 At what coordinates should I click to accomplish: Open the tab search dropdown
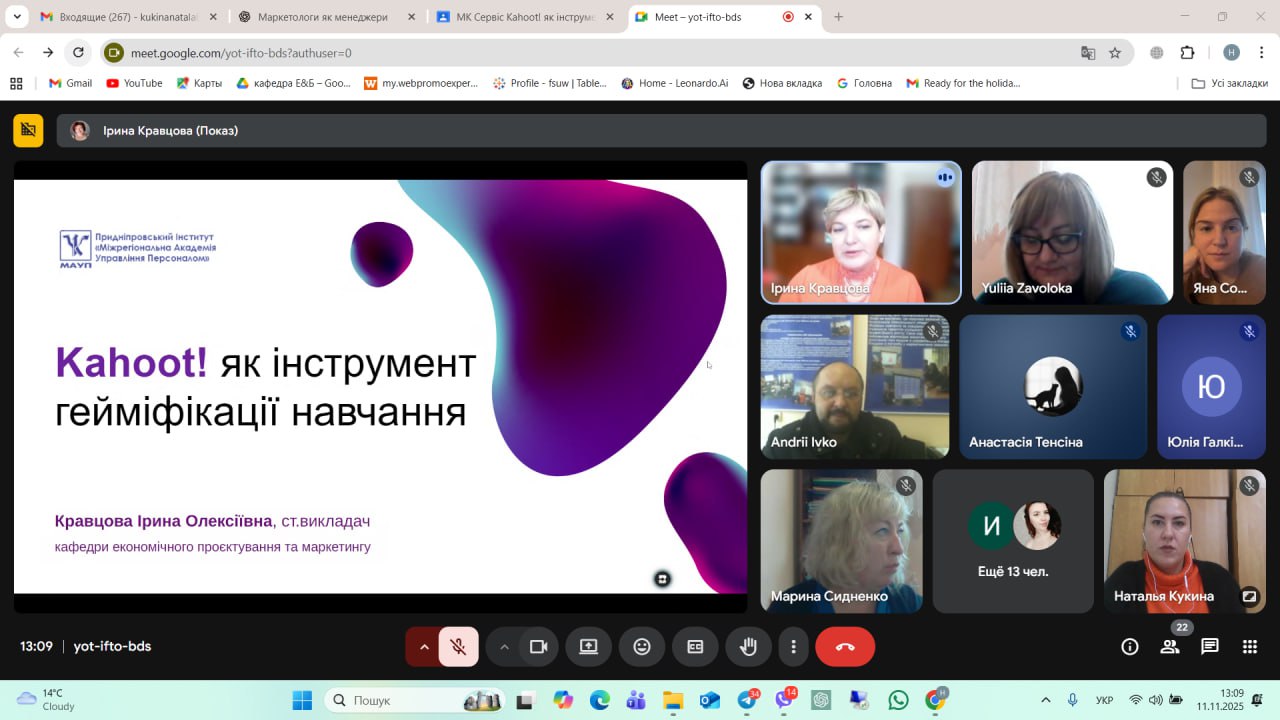[x=17, y=17]
